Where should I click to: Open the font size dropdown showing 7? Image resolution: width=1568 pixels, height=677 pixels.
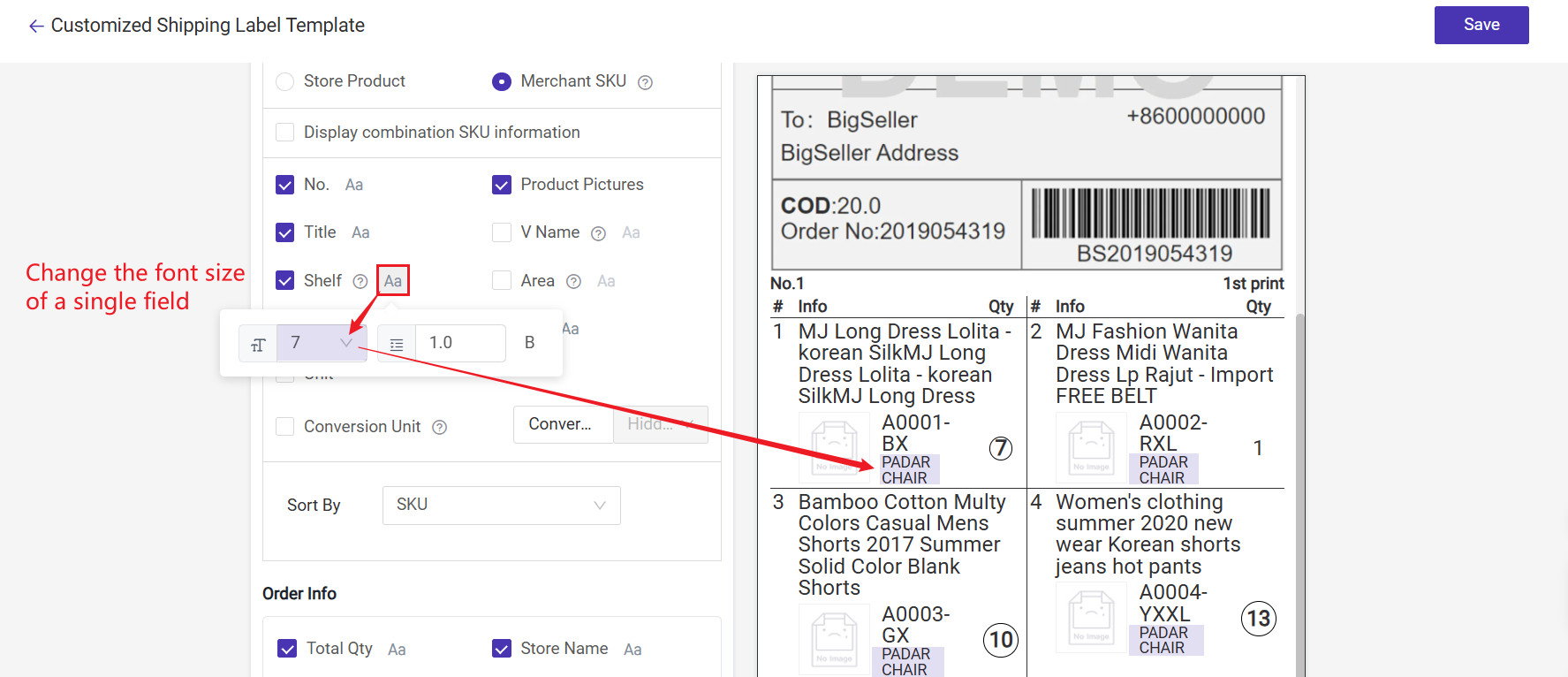tap(321, 343)
